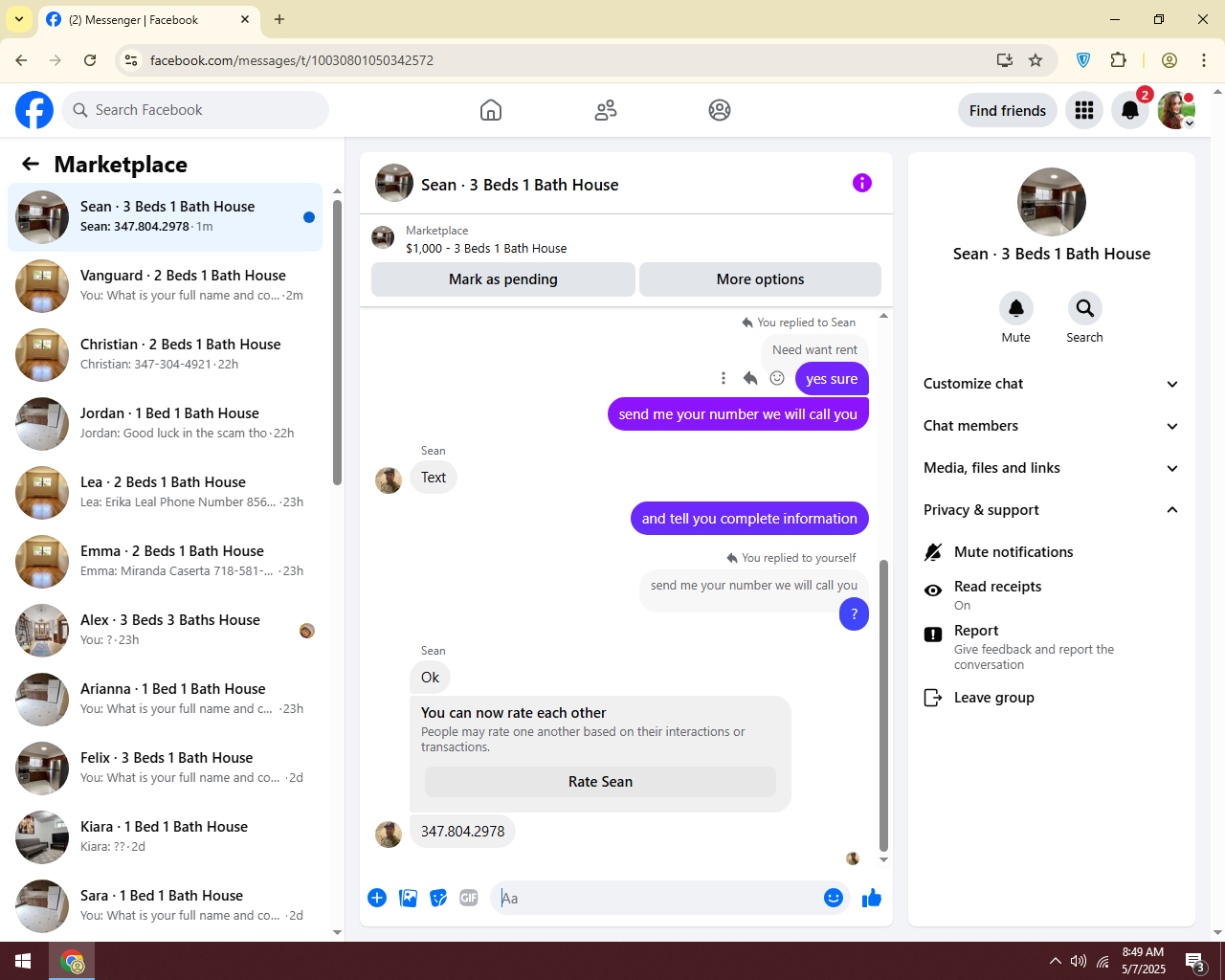Open more actions plus icon in composer
The image size is (1225, 980).
377,898
